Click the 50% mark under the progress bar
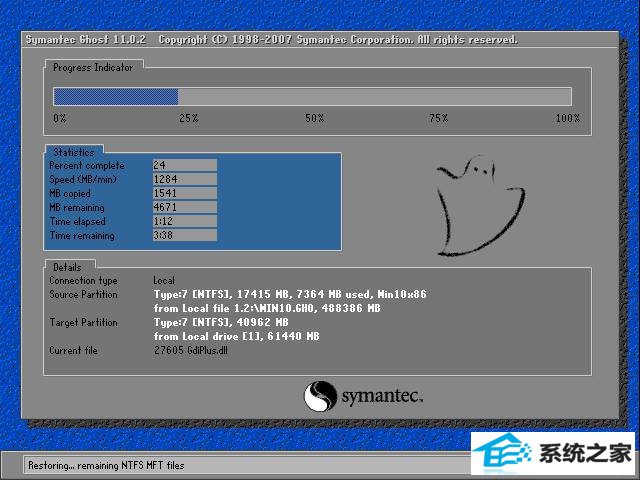This screenshot has height=480, width=640. pos(314,119)
